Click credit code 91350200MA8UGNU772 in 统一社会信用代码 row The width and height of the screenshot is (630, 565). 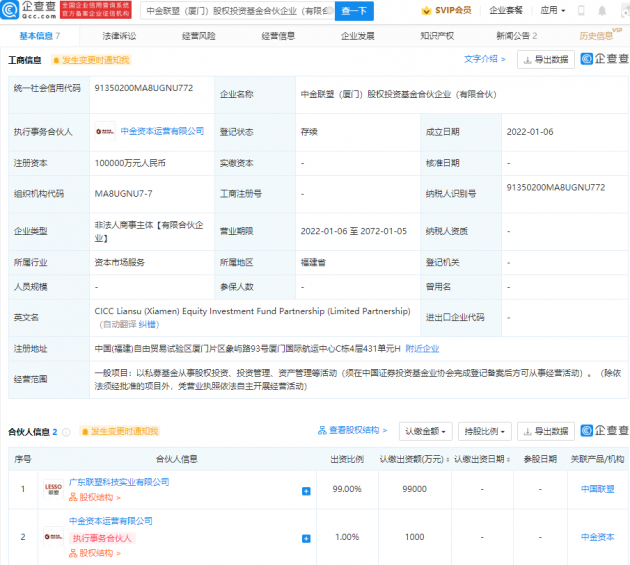click(144, 88)
